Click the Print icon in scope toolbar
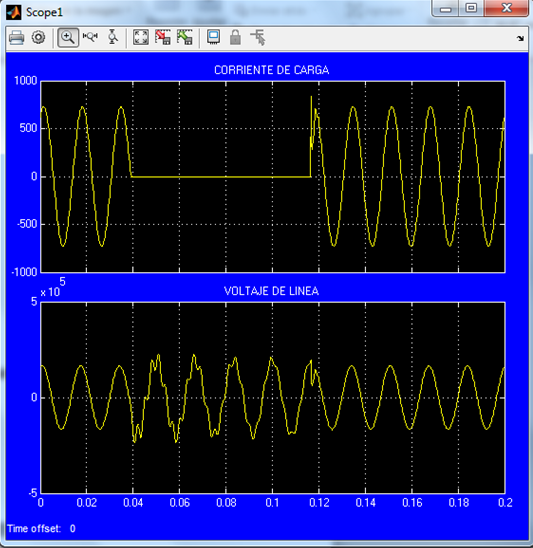 pyautogui.click(x=16, y=37)
